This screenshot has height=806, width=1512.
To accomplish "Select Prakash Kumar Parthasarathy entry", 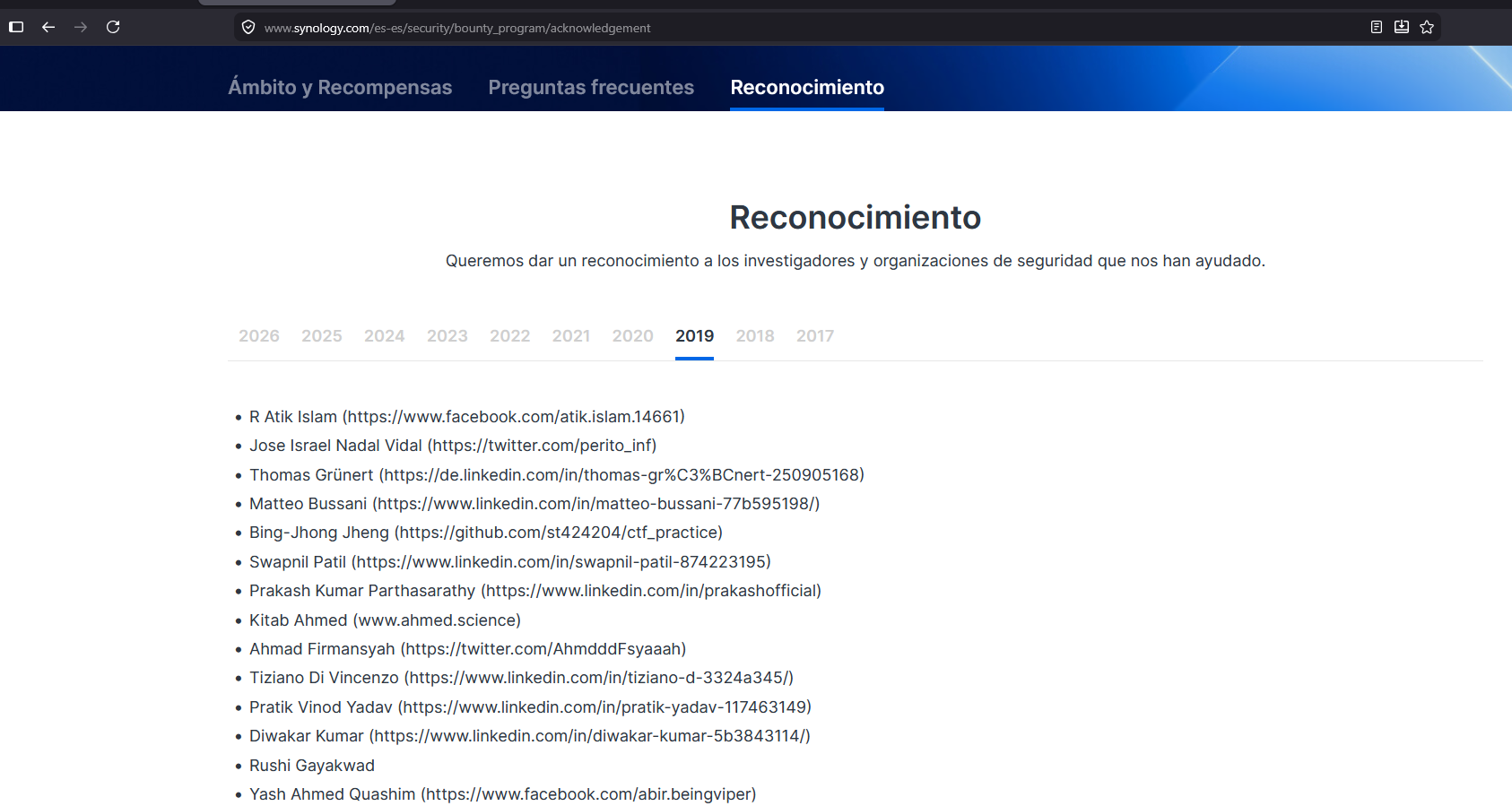I will coord(535,591).
